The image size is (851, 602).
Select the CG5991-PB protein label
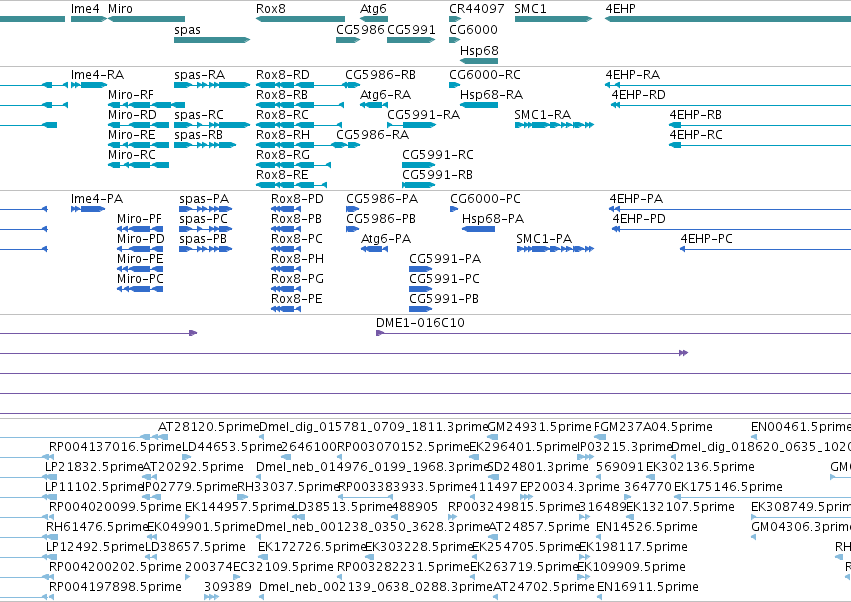point(444,299)
